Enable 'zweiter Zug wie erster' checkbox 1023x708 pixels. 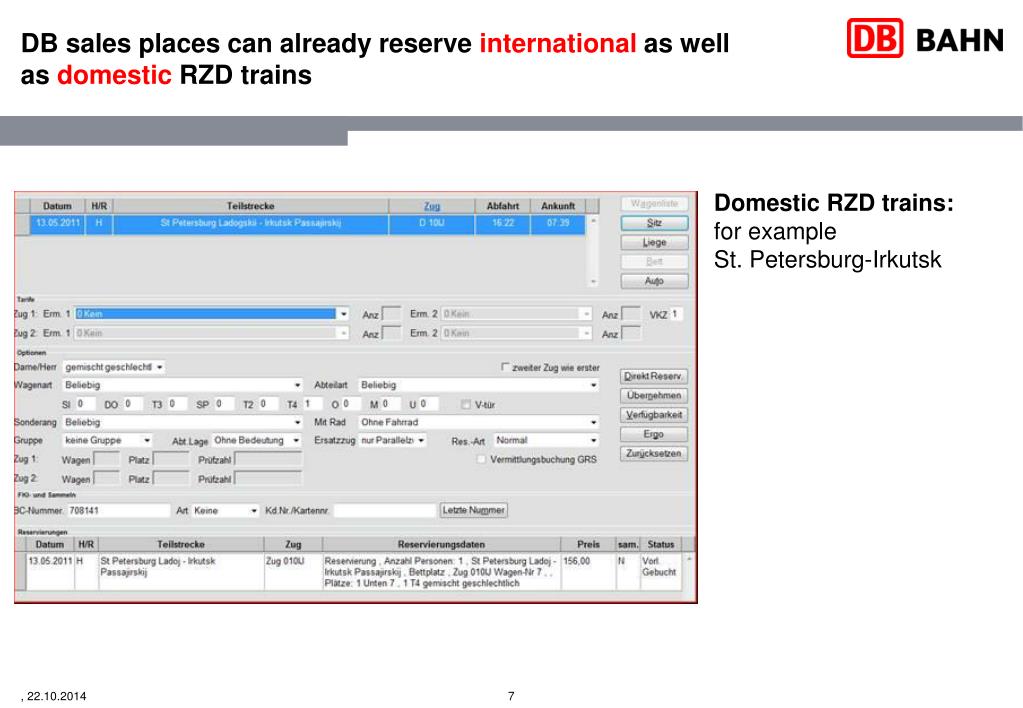(505, 367)
